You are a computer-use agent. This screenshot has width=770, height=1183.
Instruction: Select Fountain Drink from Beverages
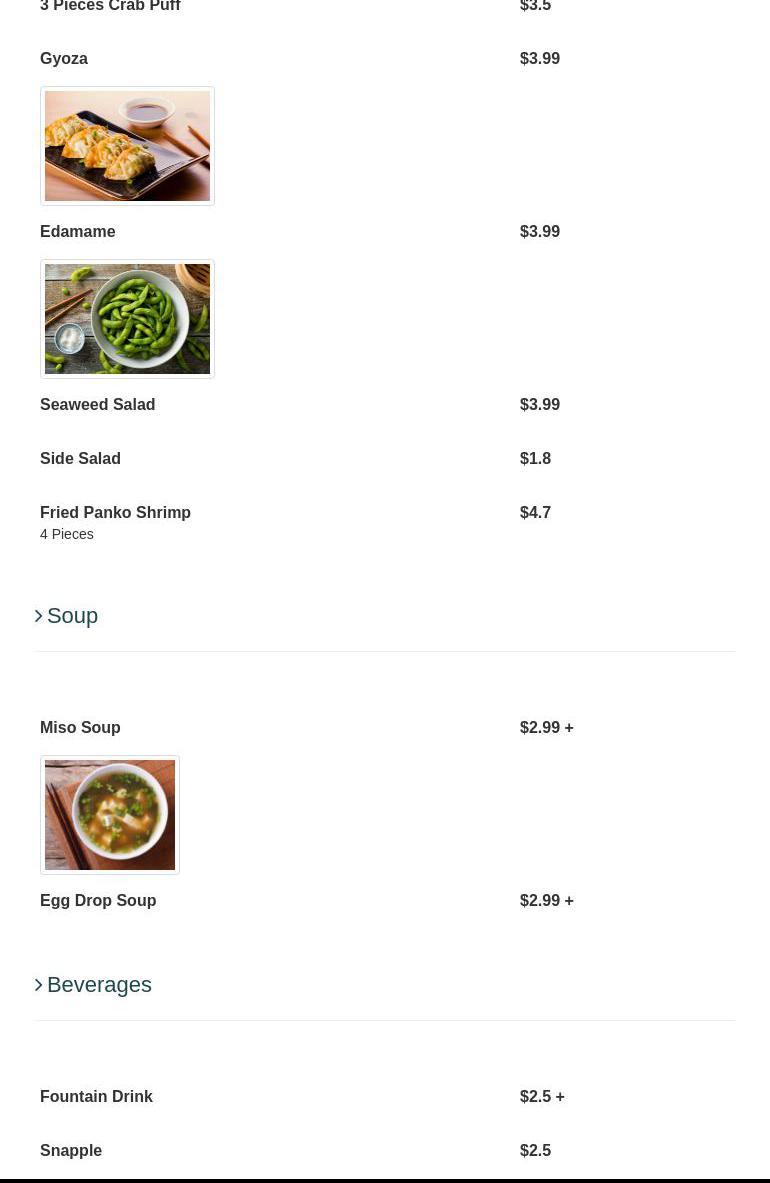point(96,1097)
